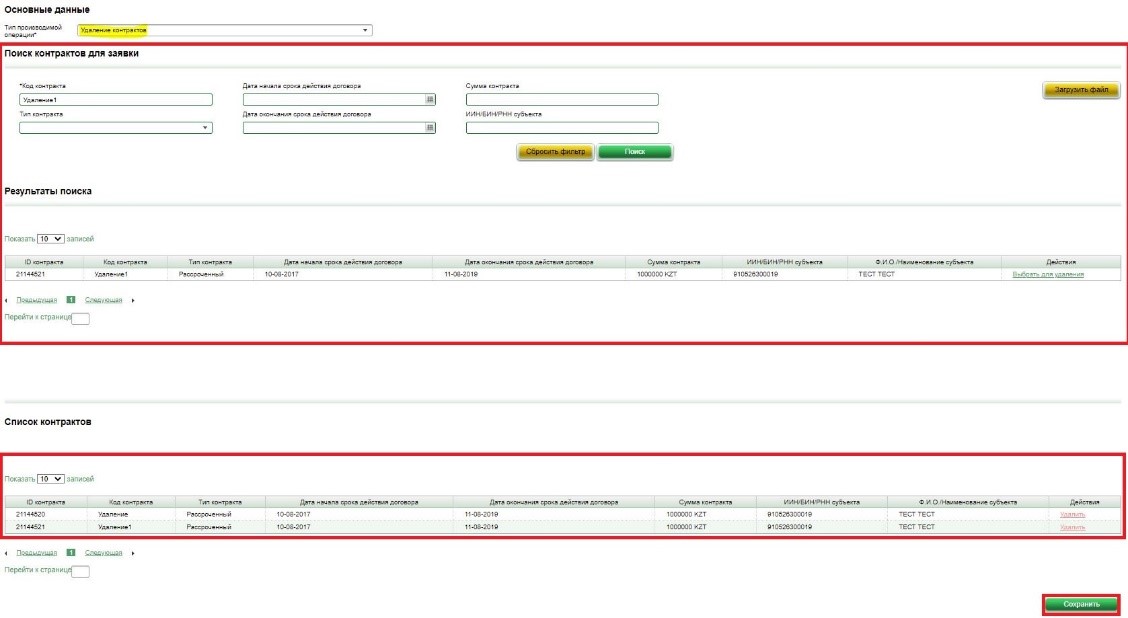Change records-per-page selector in Результаты поиска
Viewport: 1128px width, 618px height.
click(51, 239)
